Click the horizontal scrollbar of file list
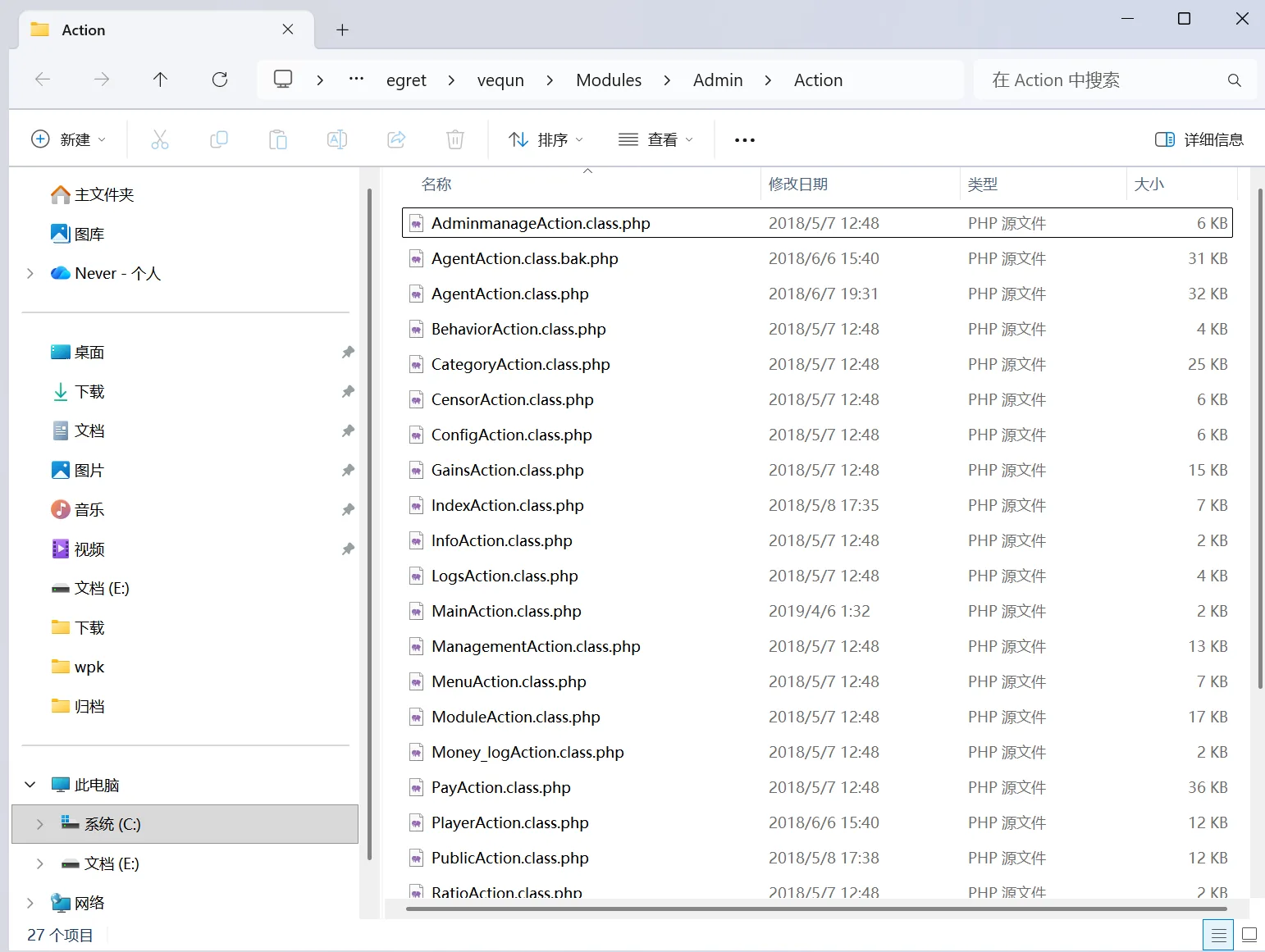The image size is (1265, 952). [816, 909]
